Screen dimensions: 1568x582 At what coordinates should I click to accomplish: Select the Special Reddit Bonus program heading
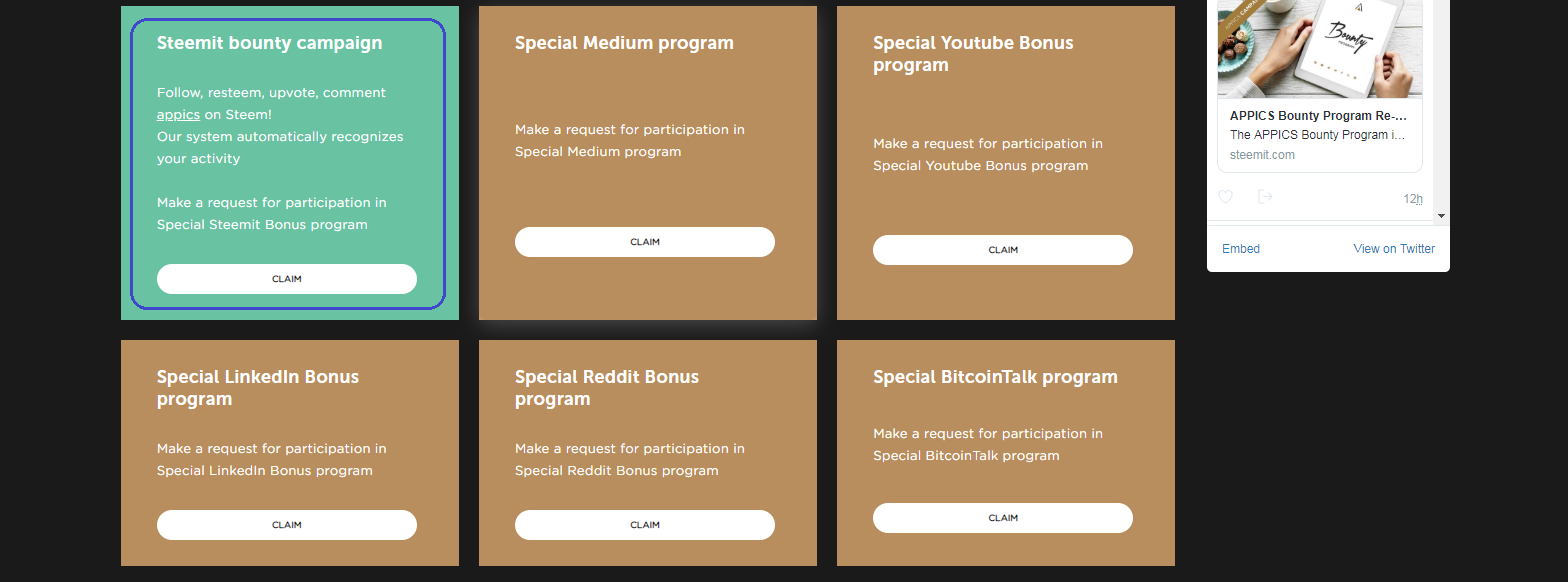click(x=607, y=388)
